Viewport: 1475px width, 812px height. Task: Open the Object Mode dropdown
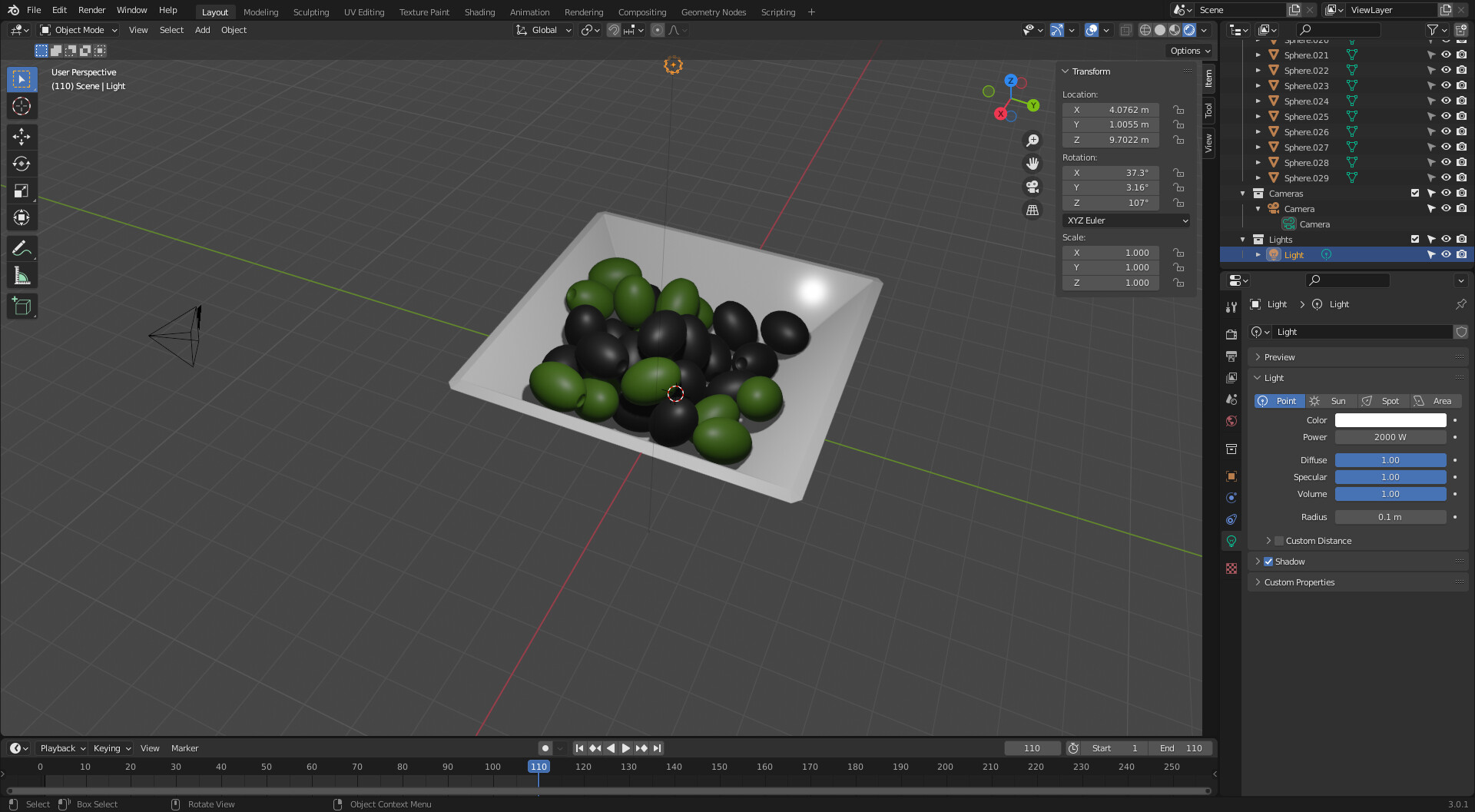tap(77, 30)
